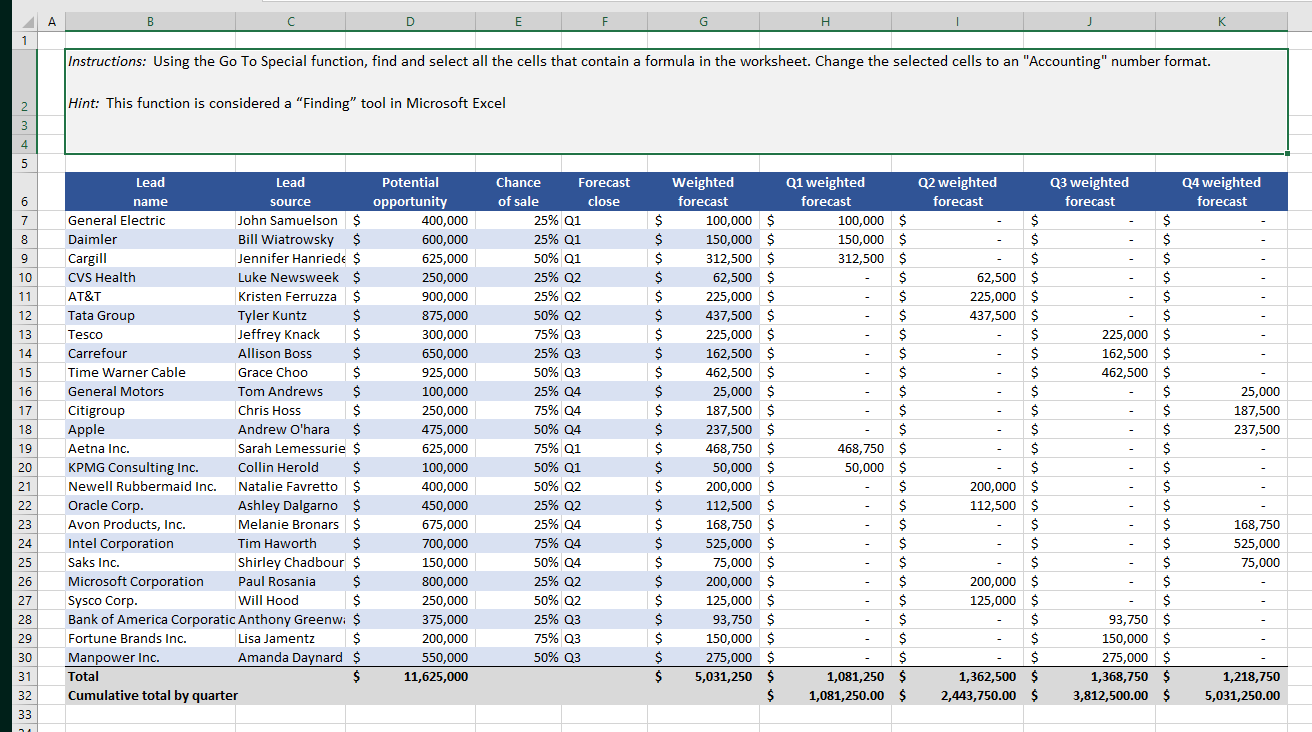The image size is (1312, 732).
Task: Select the 'KPMG Consulting Inc.' cell
Action: 150,467
